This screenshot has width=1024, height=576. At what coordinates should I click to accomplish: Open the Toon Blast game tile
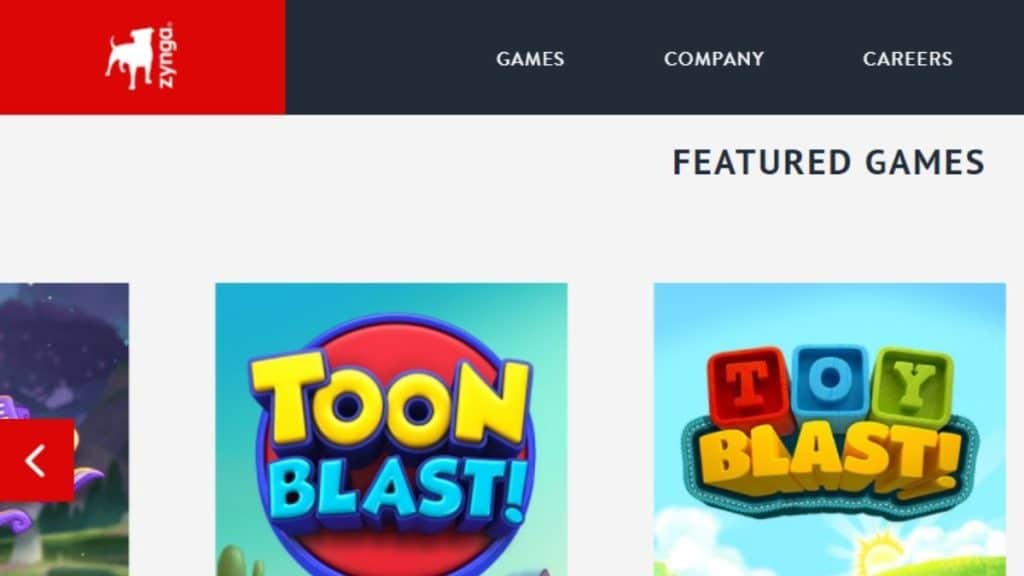pyautogui.click(x=391, y=429)
